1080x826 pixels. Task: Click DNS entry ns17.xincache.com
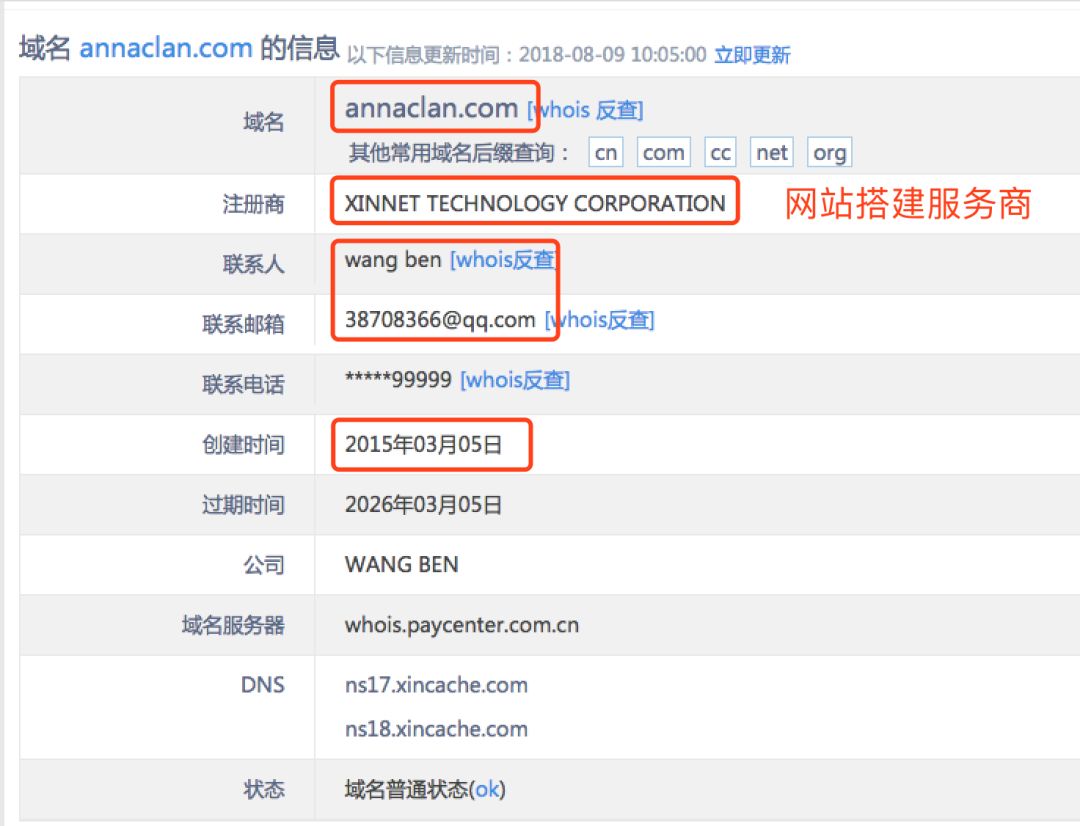435,685
